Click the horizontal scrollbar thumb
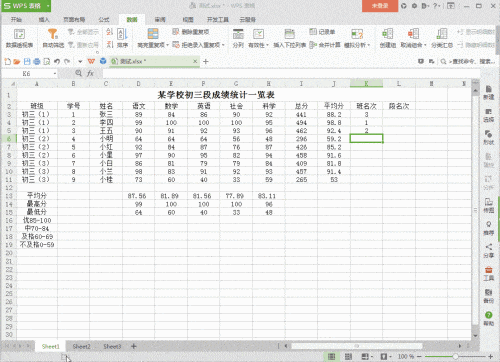 click(357, 346)
